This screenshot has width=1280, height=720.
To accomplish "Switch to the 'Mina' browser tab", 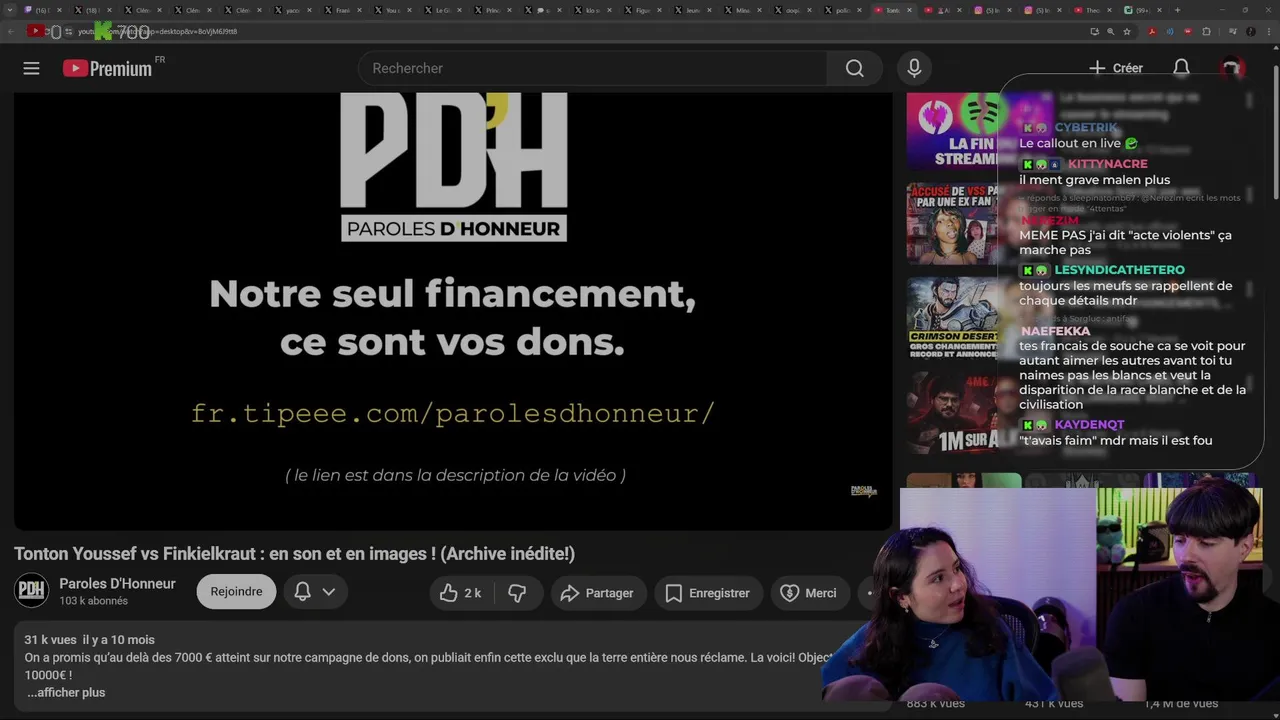I will pos(742,10).
